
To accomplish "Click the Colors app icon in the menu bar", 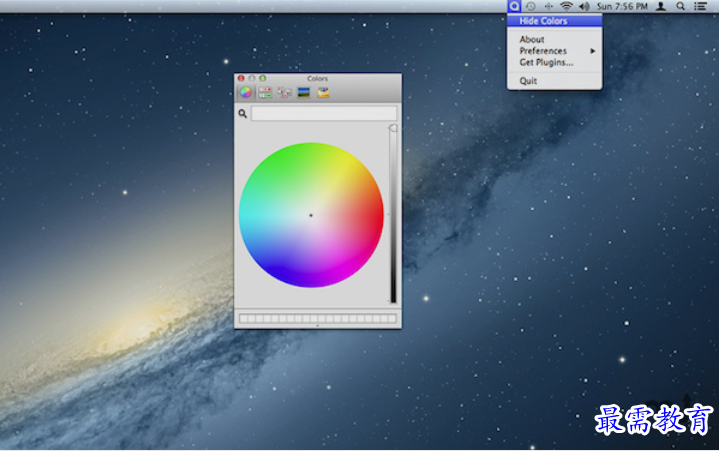I will pos(514,6).
